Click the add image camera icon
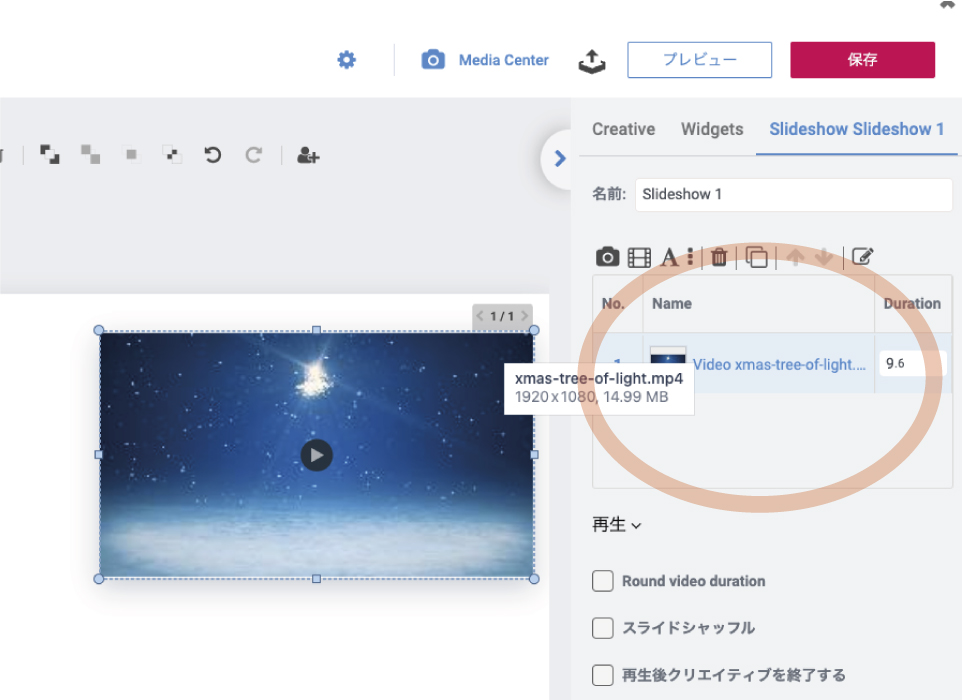Screen dimensions: 962x700 pyautogui.click(x=607, y=258)
